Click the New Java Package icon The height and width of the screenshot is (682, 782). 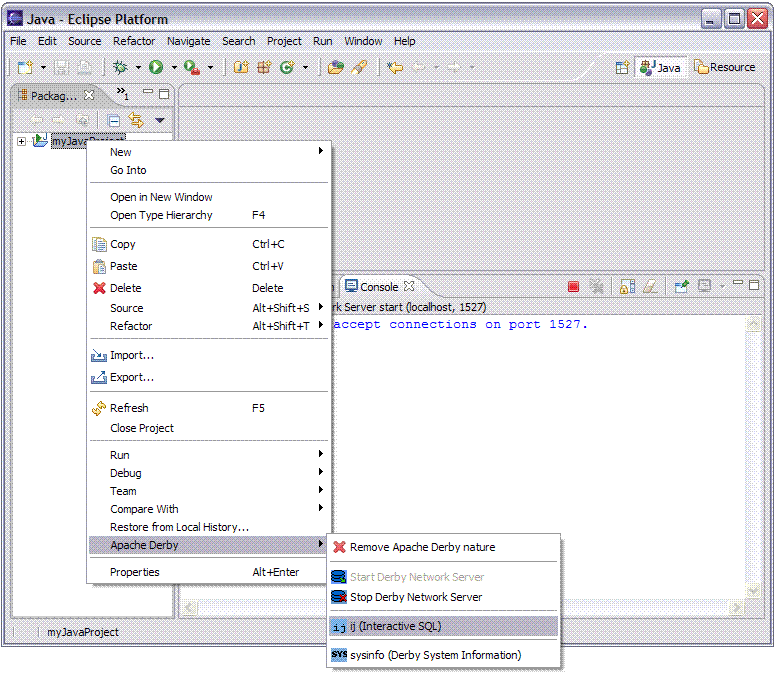[x=264, y=67]
